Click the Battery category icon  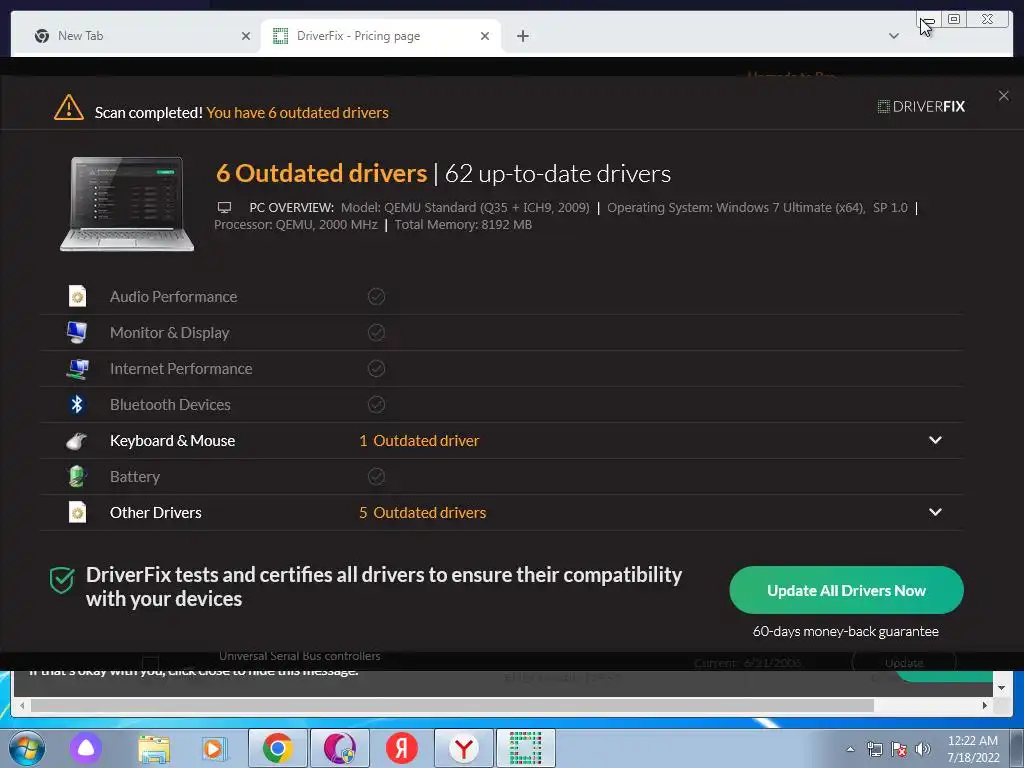click(77, 477)
